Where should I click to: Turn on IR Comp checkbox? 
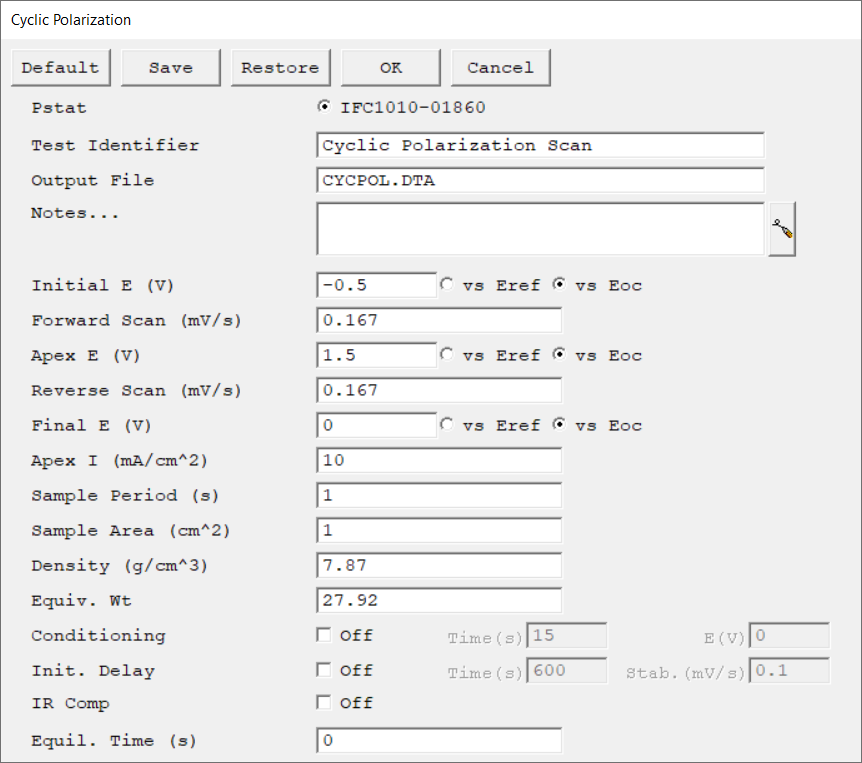pyautogui.click(x=323, y=703)
